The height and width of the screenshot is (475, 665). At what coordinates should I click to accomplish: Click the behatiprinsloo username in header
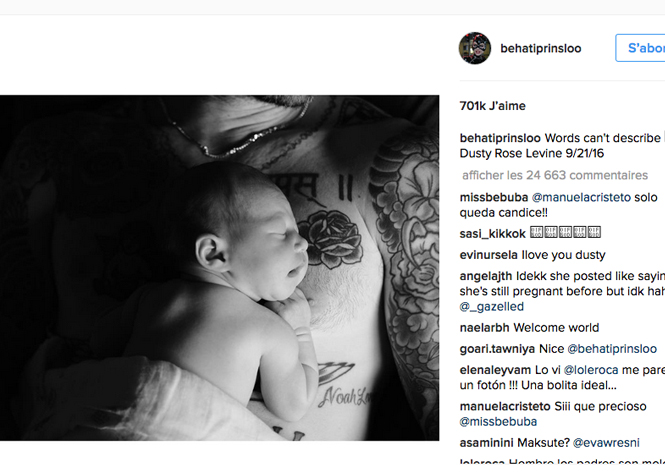point(541,48)
